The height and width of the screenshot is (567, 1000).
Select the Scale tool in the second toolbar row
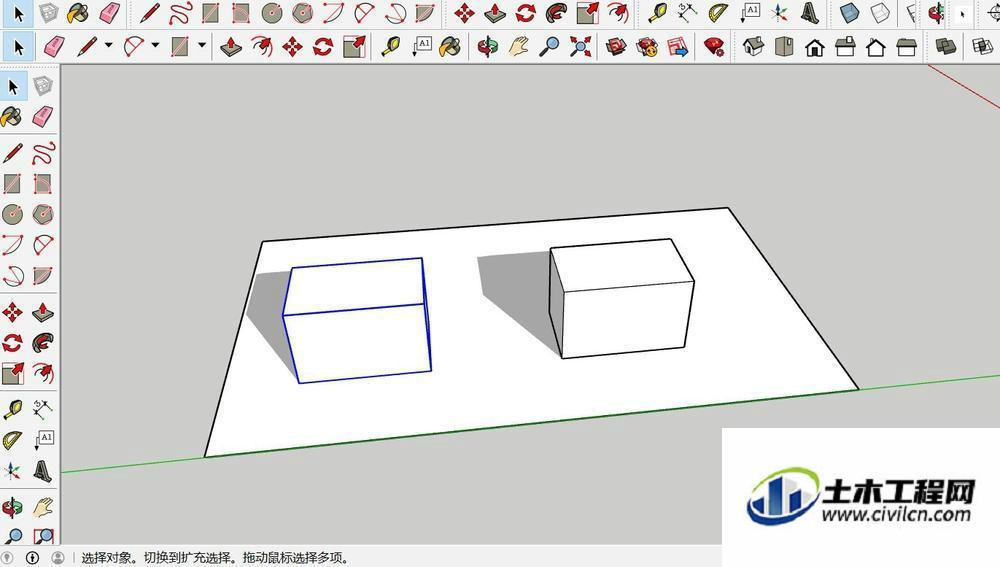click(354, 47)
